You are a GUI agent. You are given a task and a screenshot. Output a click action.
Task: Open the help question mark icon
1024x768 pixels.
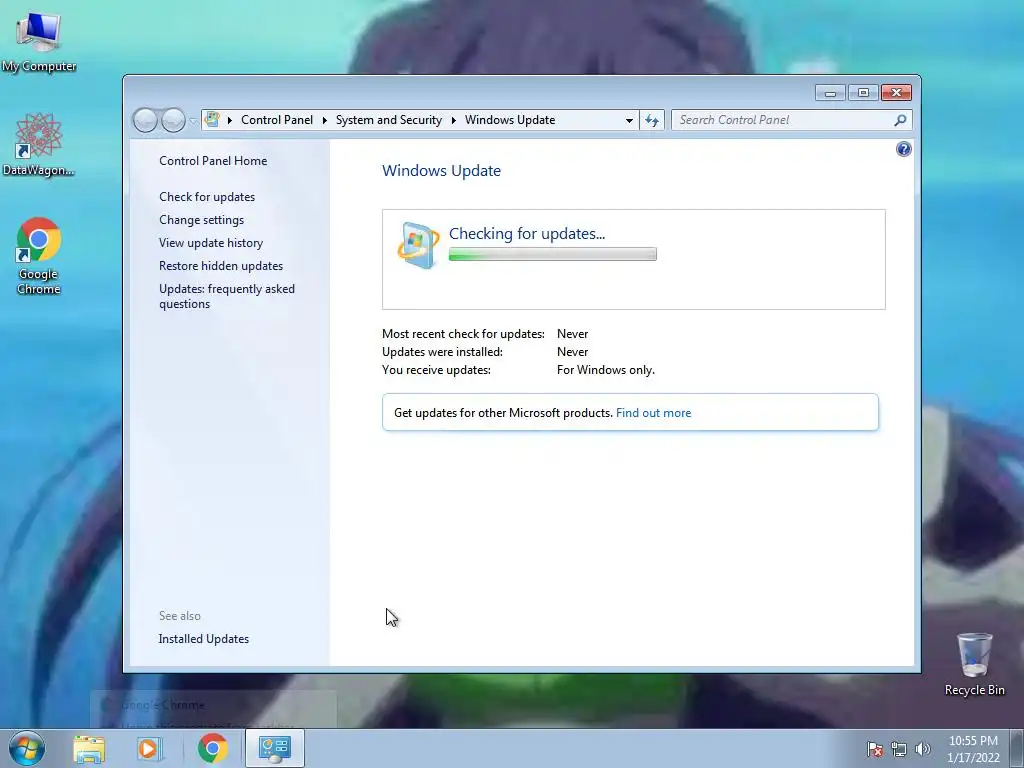point(903,150)
